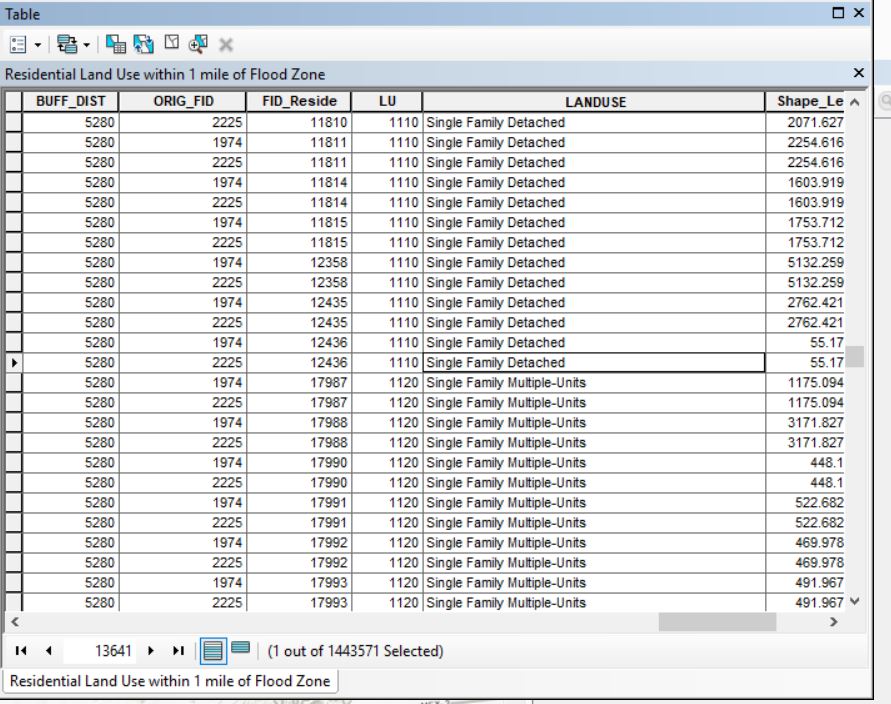Click the vertical scrollbar thumb
891x704 pixels.
[854, 357]
